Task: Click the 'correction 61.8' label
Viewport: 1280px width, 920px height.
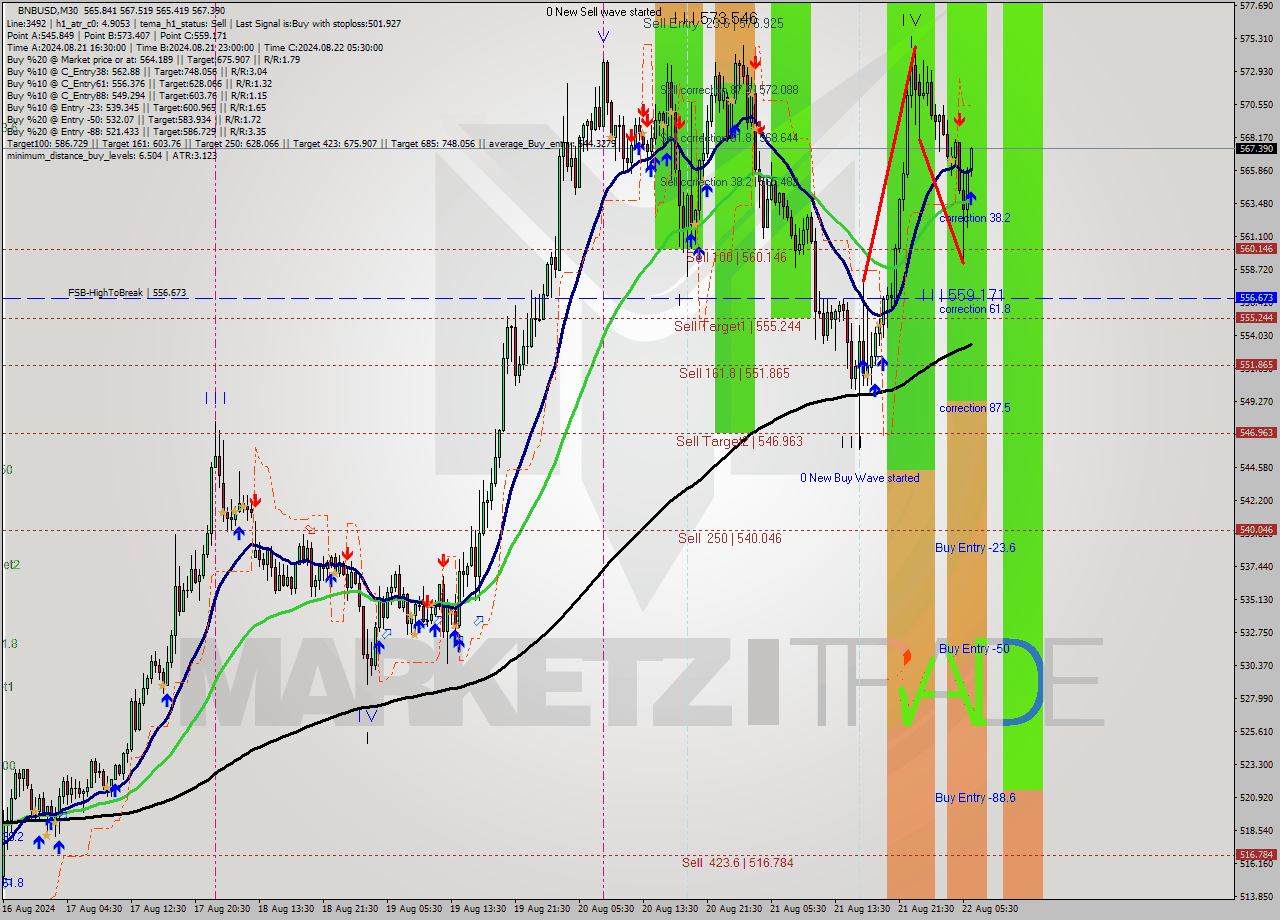Action: point(974,309)
